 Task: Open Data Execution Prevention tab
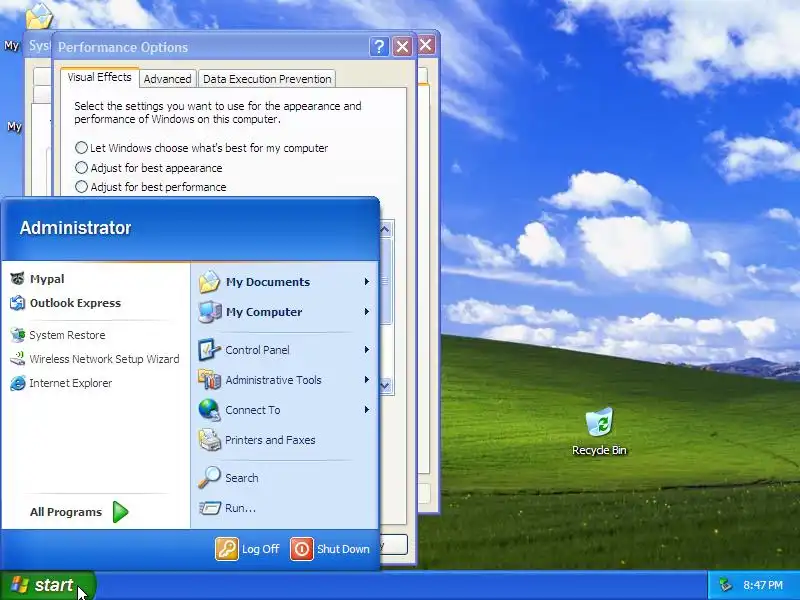point(267,79)
